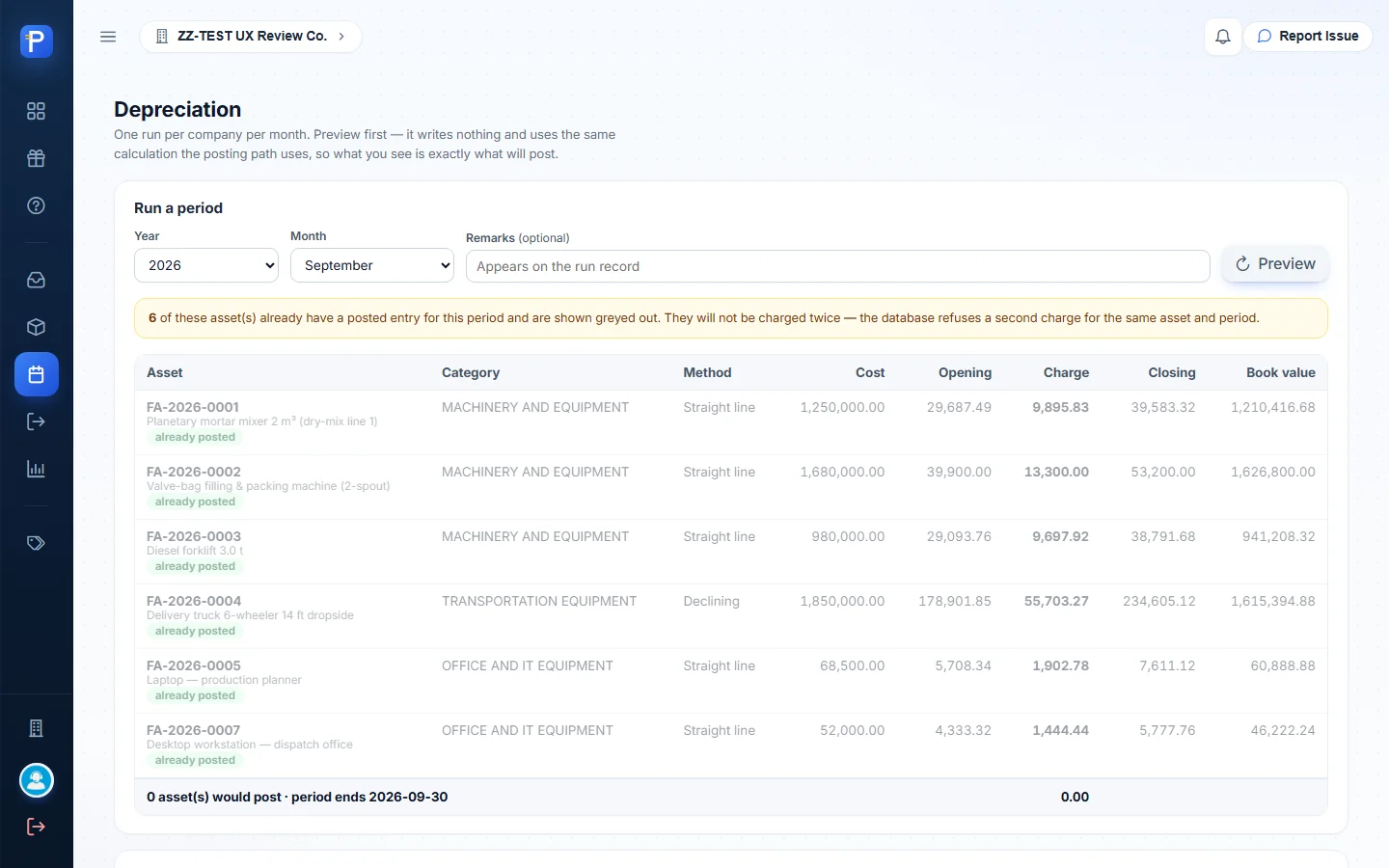The image size is (1389, 868).
Task: Open the bar chart reports icon
Action: tap(36, 469)
